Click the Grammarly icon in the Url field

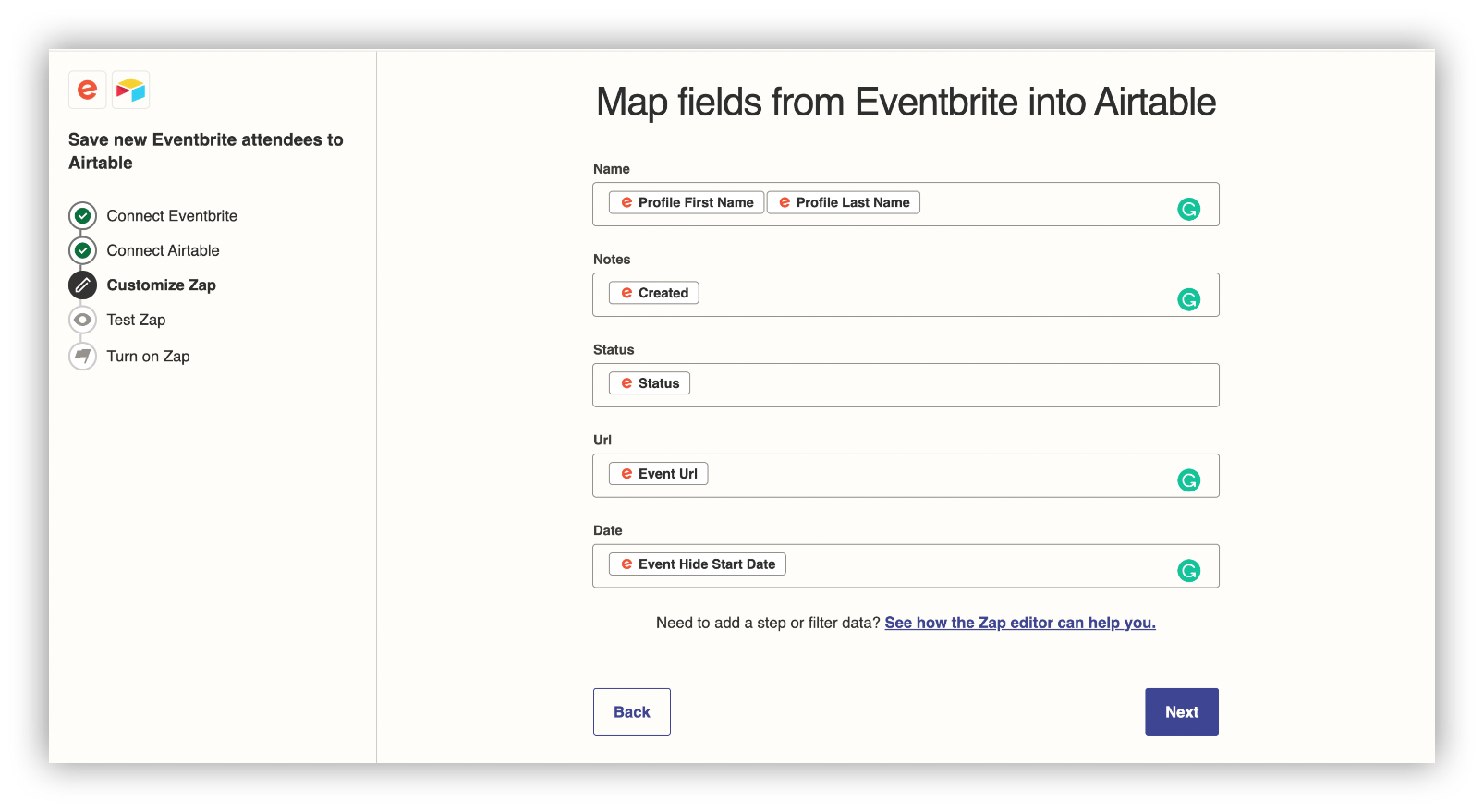pos(1188,480)
